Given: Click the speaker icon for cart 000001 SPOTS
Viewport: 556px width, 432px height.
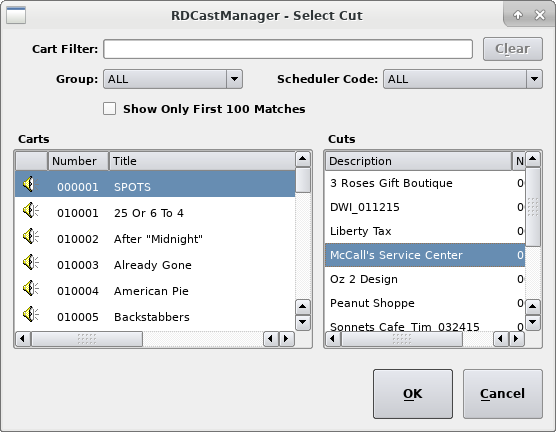Looking at the screenshot, I should point(31,184).
